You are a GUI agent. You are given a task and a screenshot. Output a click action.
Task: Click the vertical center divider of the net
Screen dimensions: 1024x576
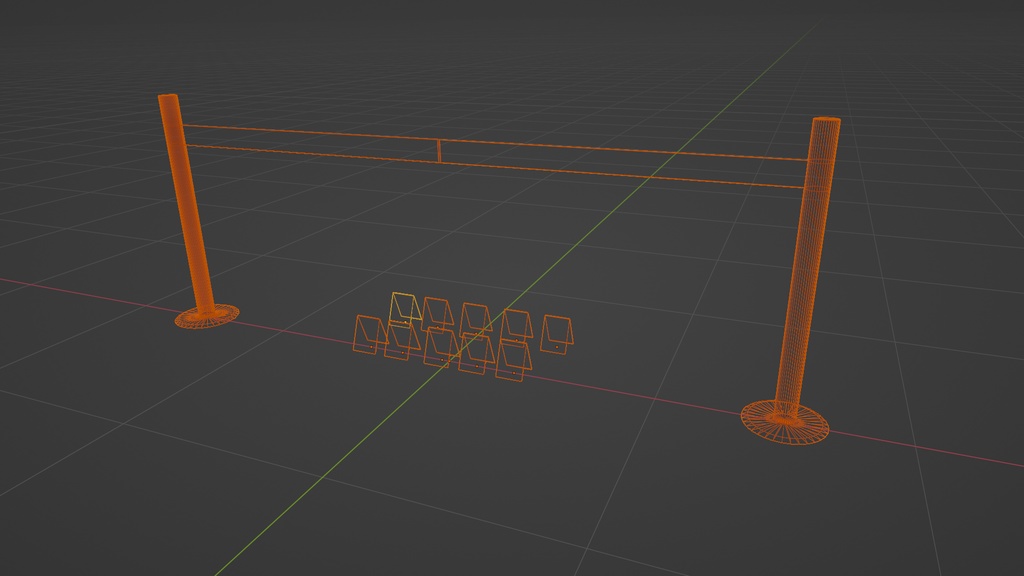click(437, 150)
